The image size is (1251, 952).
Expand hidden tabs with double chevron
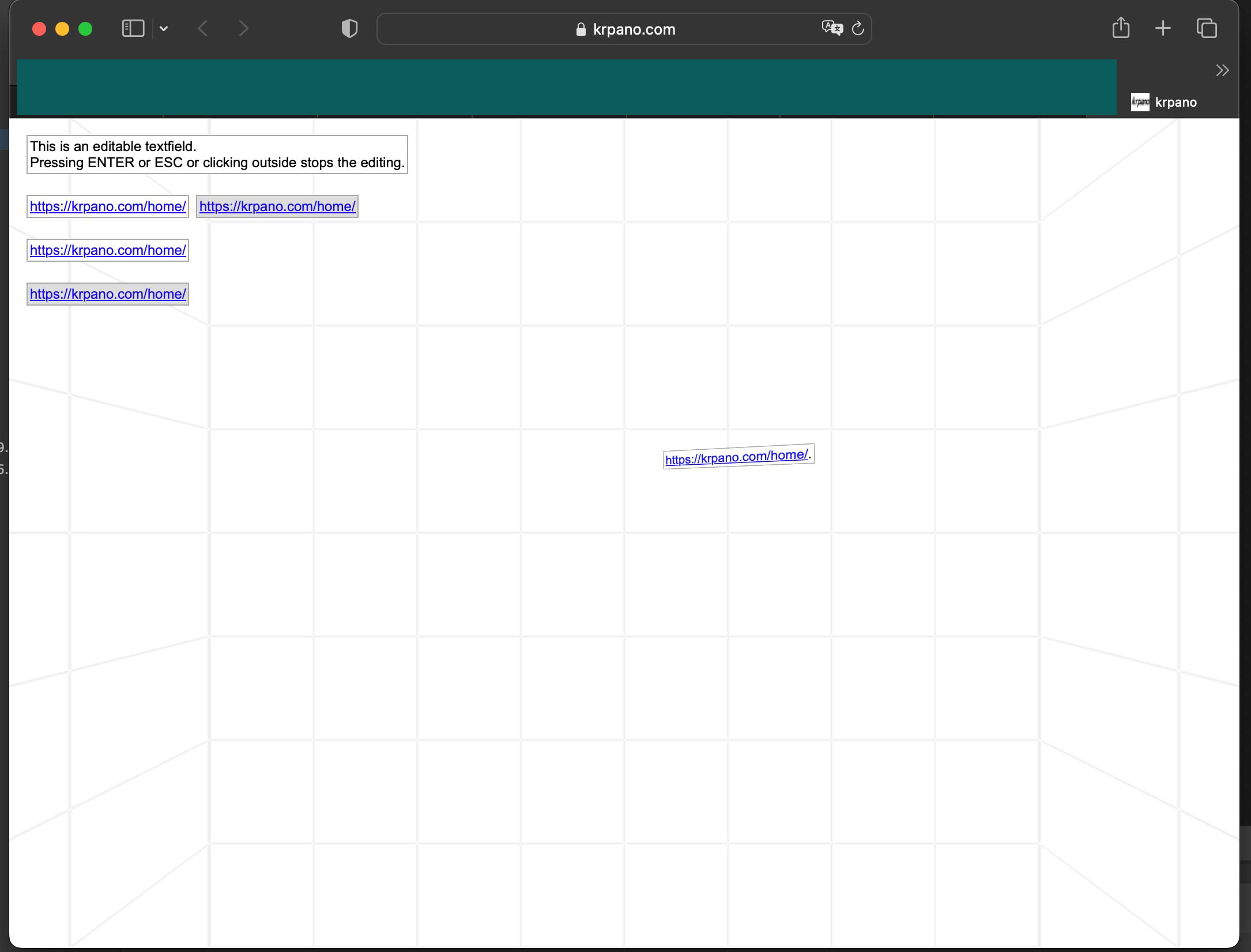coord(1222,70)
